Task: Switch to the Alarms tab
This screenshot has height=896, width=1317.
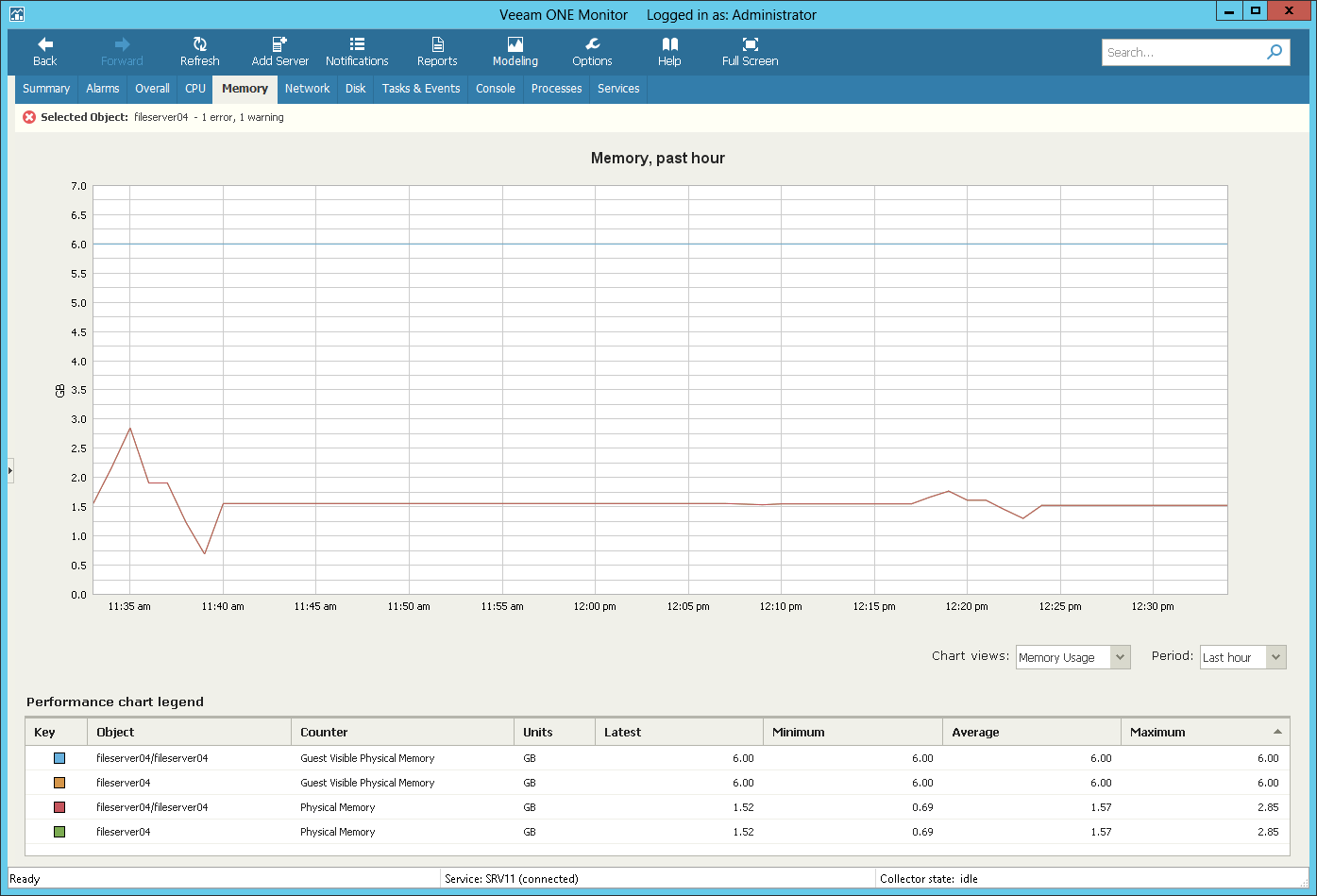Action: point(103,89)
